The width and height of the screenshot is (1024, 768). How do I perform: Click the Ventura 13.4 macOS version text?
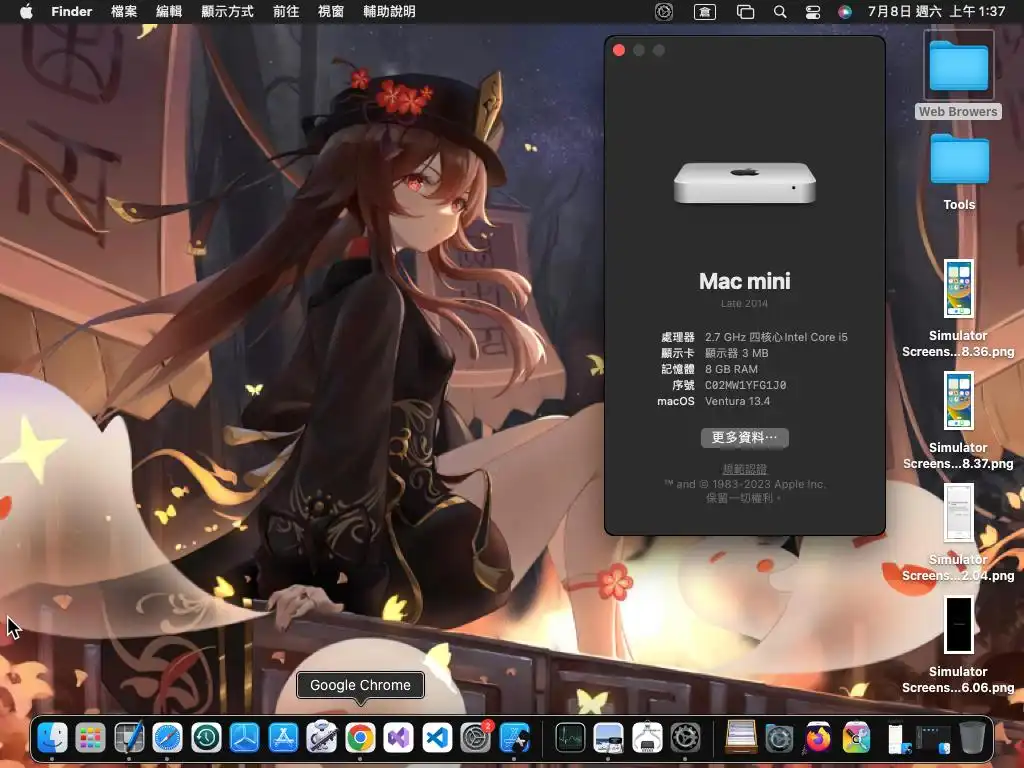[x=737, y=401]
